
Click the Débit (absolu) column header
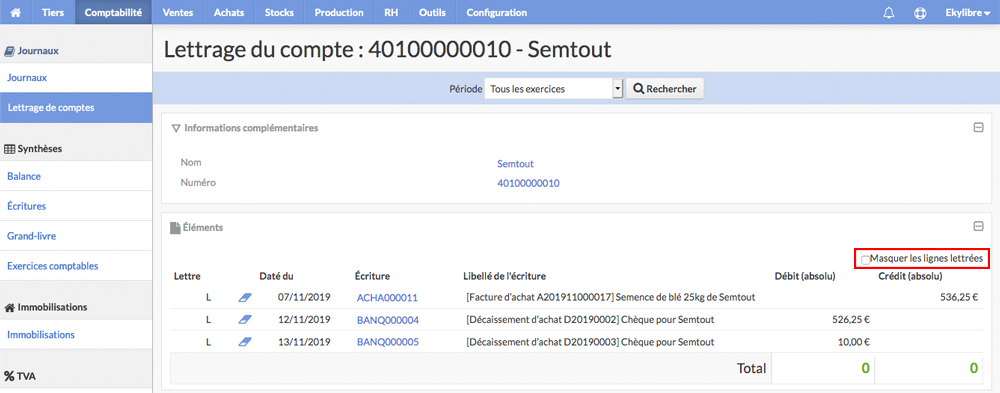click(805, 276)
